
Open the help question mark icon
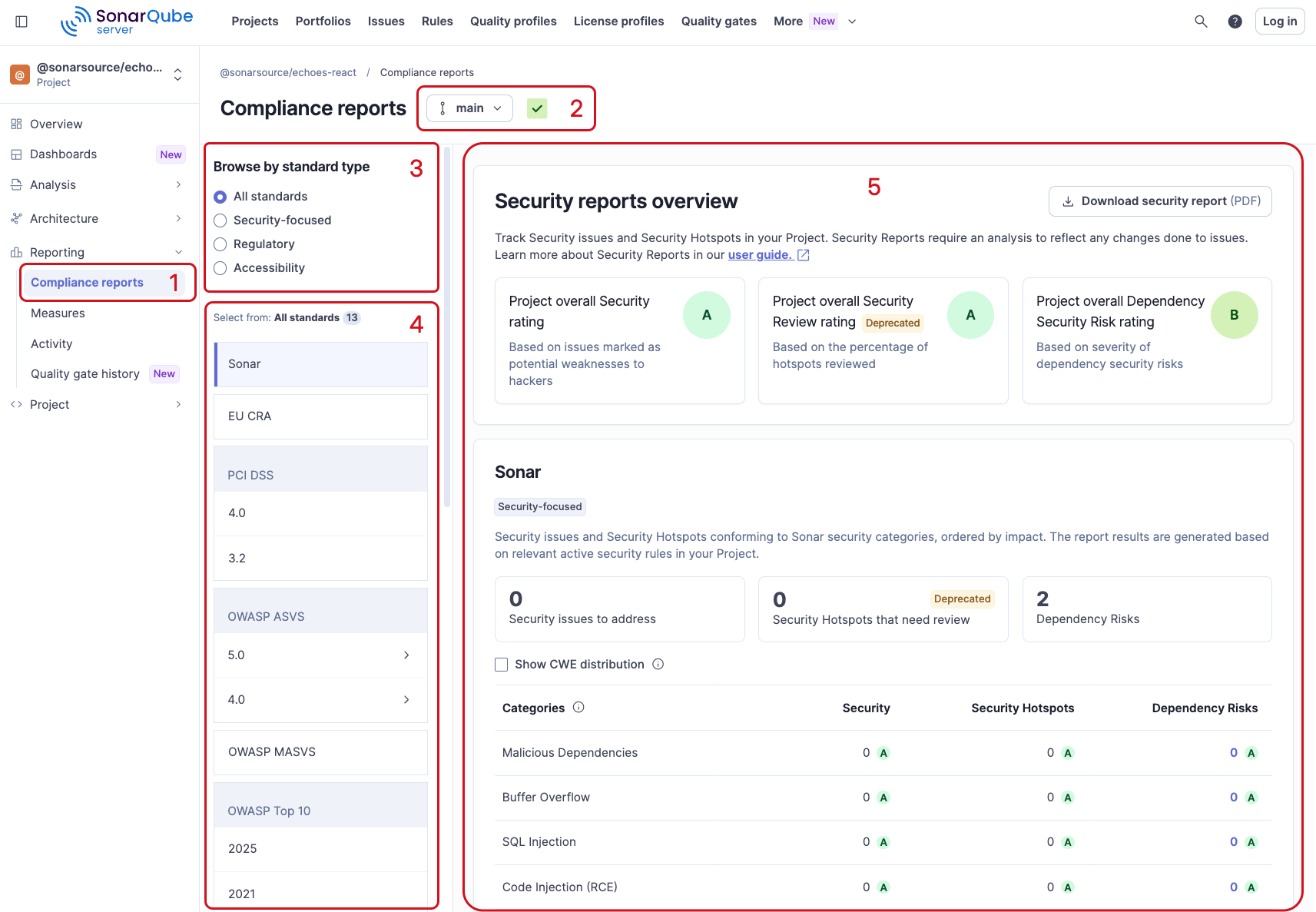pos(1235,22)
